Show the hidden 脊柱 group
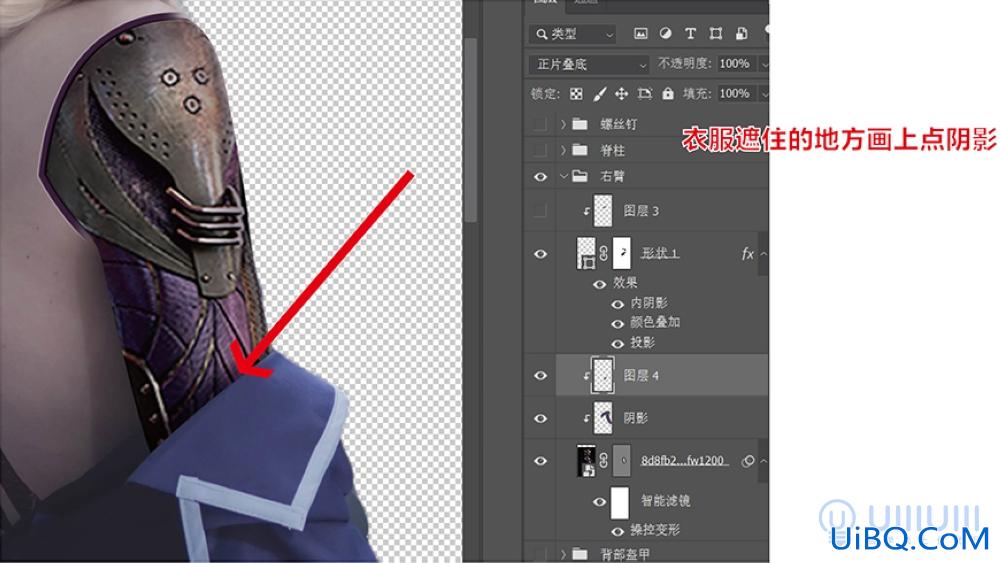 coord(540,150)
